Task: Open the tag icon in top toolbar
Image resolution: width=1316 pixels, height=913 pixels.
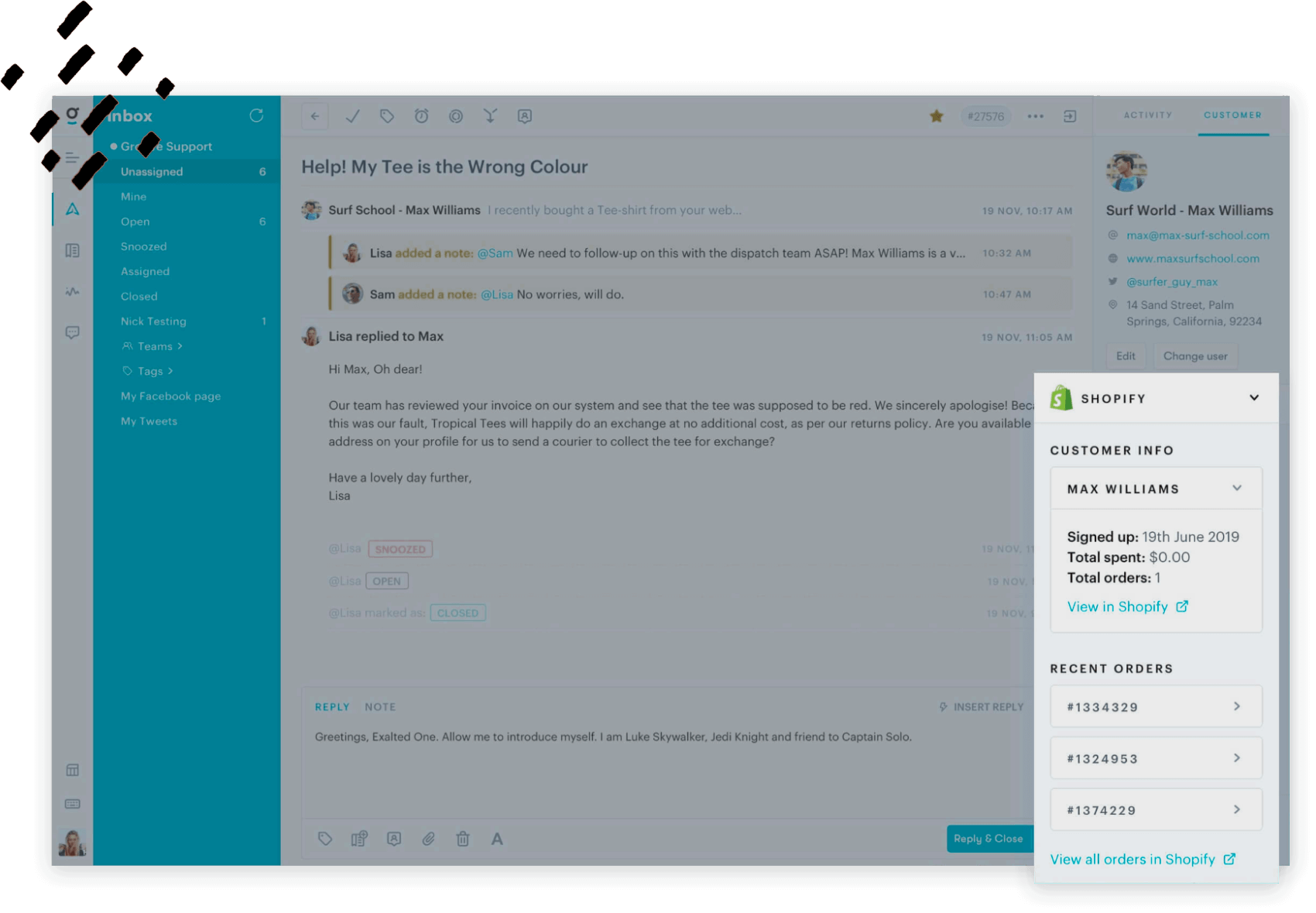Action: [387, 116]
